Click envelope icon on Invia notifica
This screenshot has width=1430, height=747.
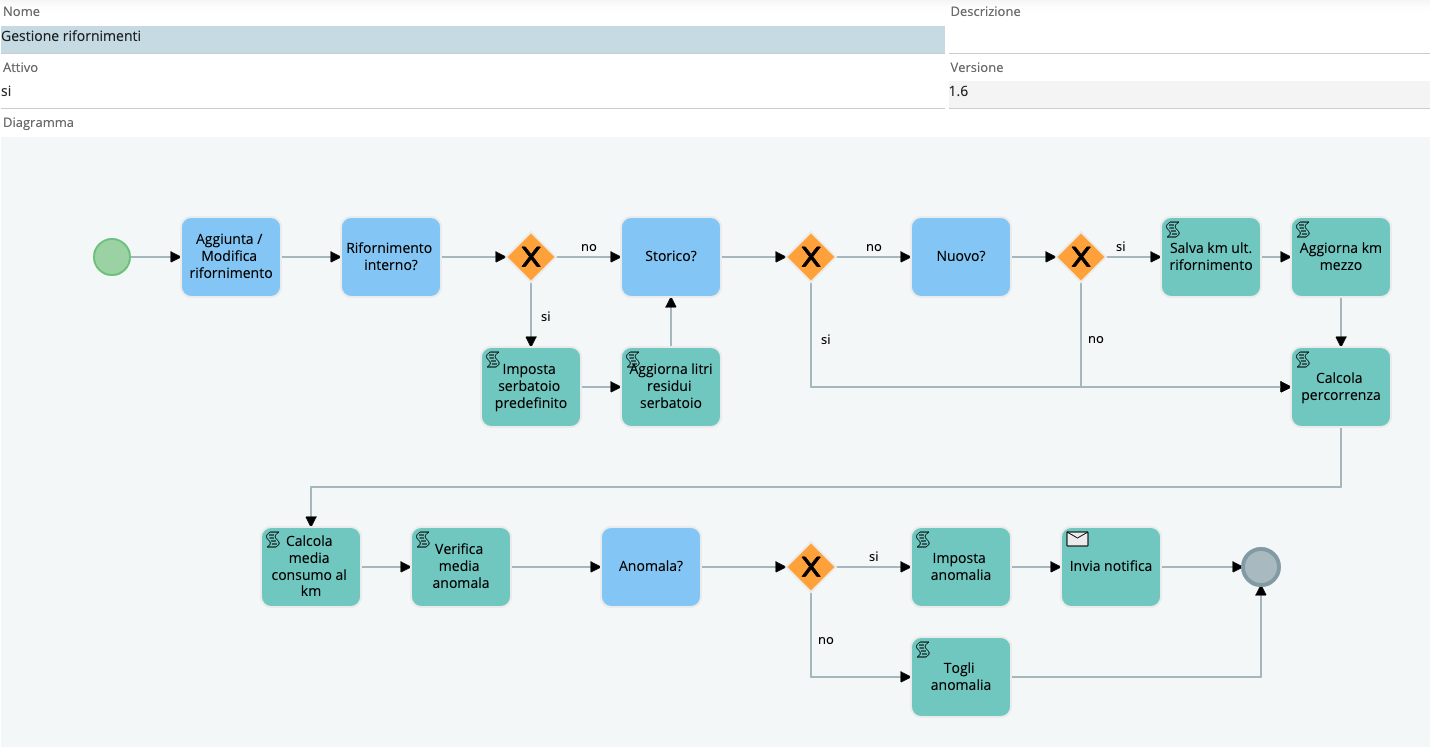pyautogui.click(x=1077, y=539)
